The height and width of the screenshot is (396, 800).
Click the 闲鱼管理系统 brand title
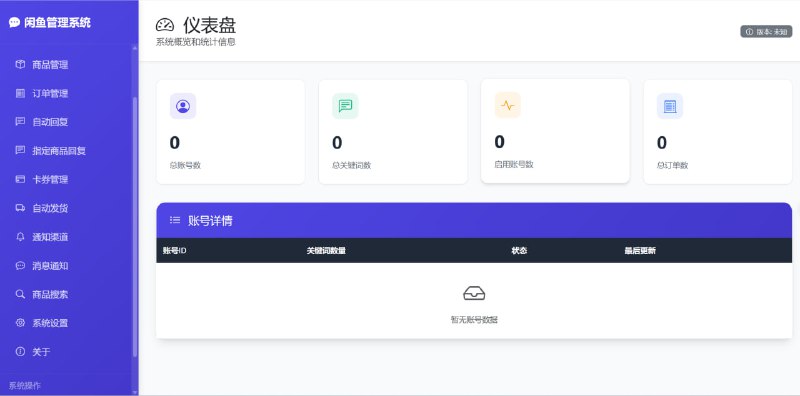[x=57, y=22]
